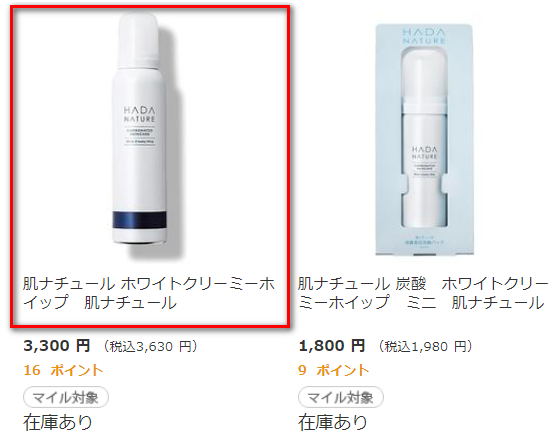Click the 3,300 円 price

coord(56,346)
